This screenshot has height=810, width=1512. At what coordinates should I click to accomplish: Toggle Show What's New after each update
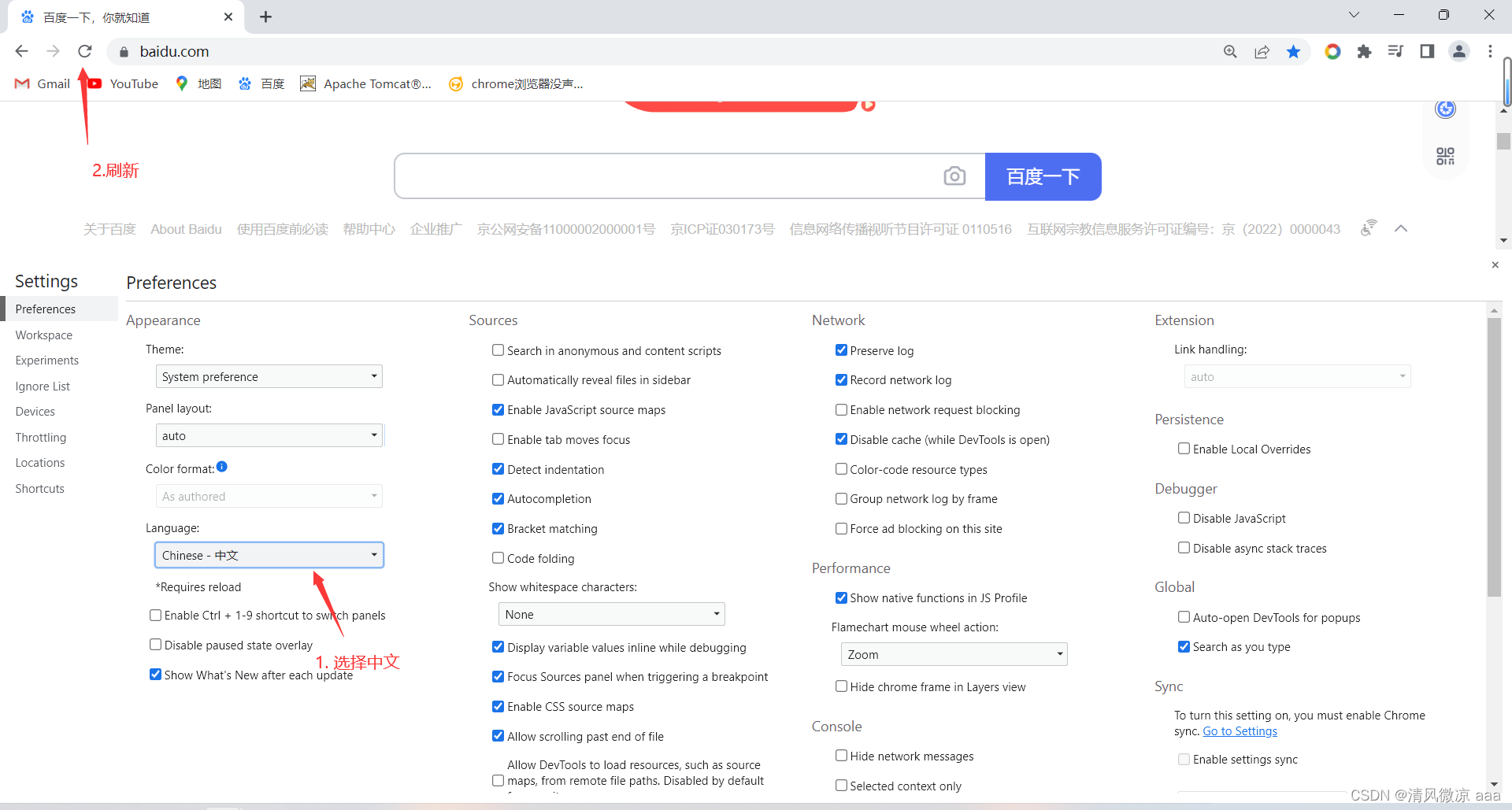(155, 675)
